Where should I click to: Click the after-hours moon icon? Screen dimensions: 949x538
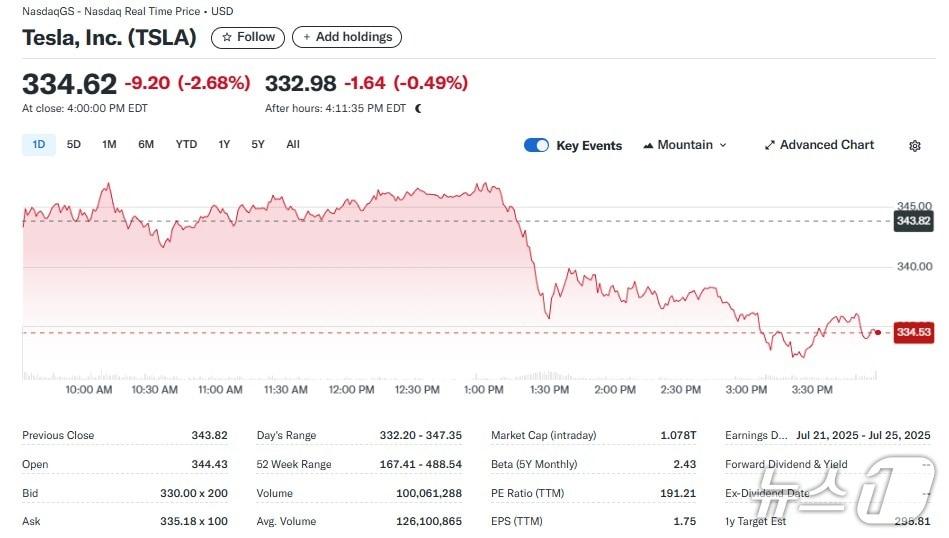point(418,108)
